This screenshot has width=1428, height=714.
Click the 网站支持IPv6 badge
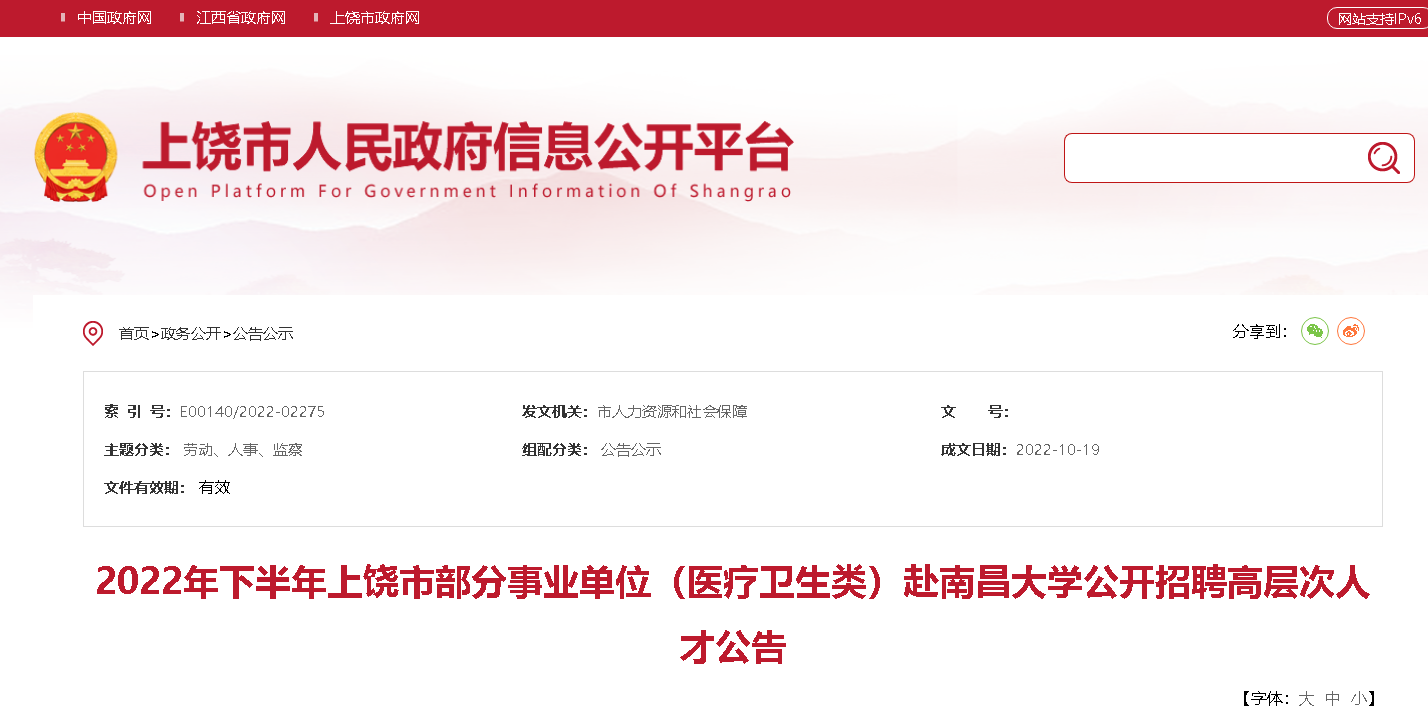1377,18
